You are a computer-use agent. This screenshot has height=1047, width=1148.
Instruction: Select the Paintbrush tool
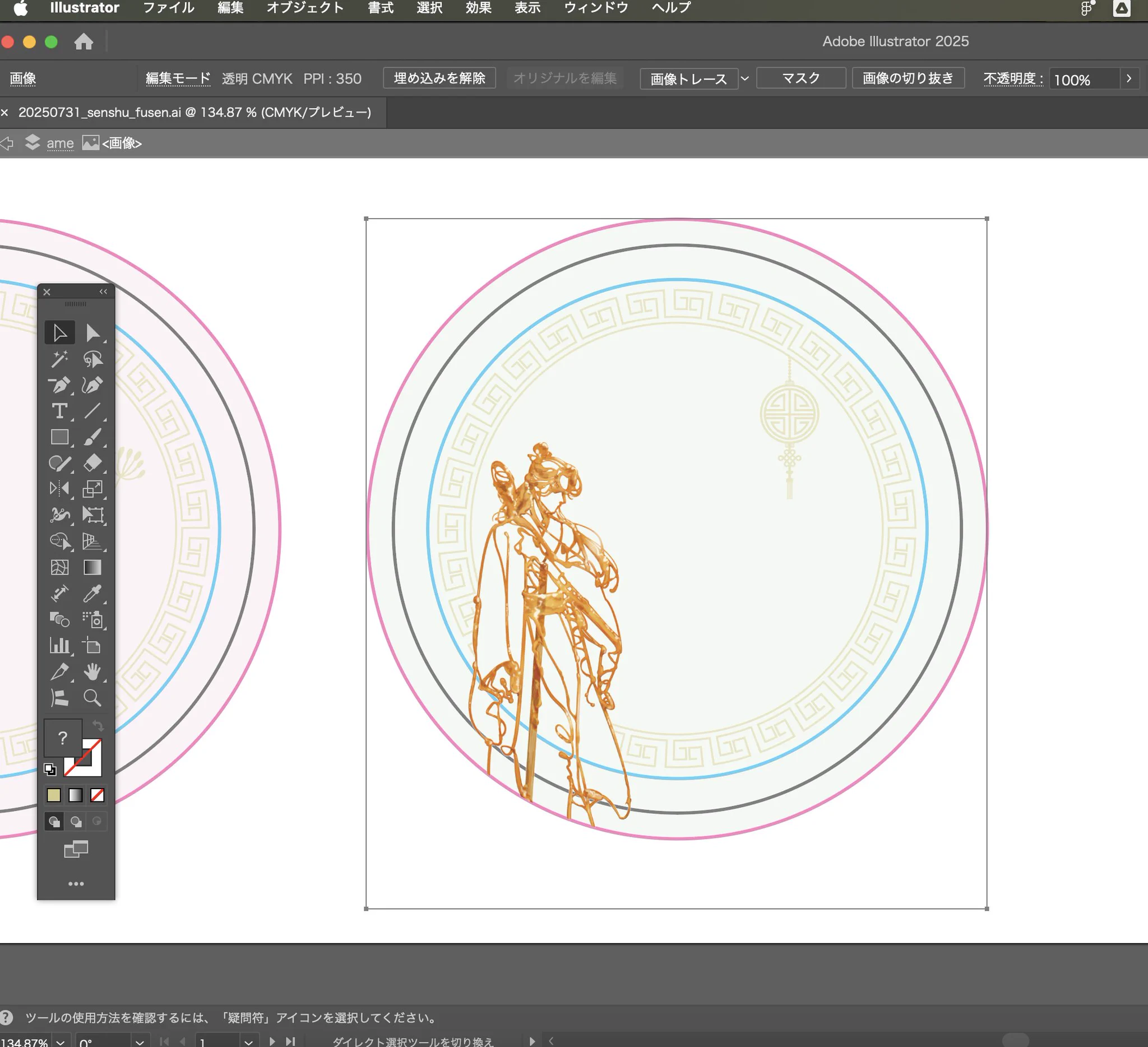[92, 437]
